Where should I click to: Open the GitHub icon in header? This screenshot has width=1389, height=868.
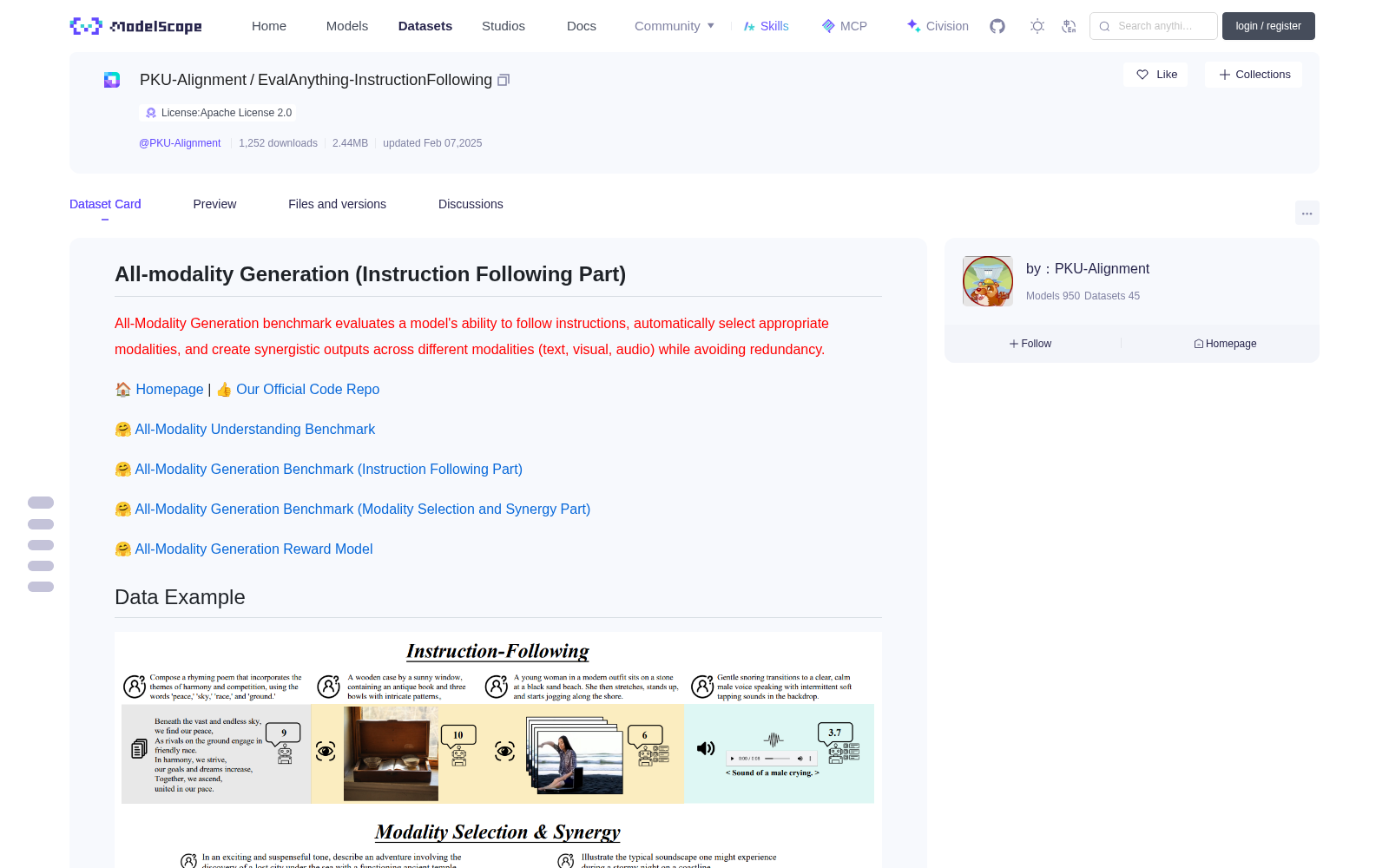coord(997,26)
